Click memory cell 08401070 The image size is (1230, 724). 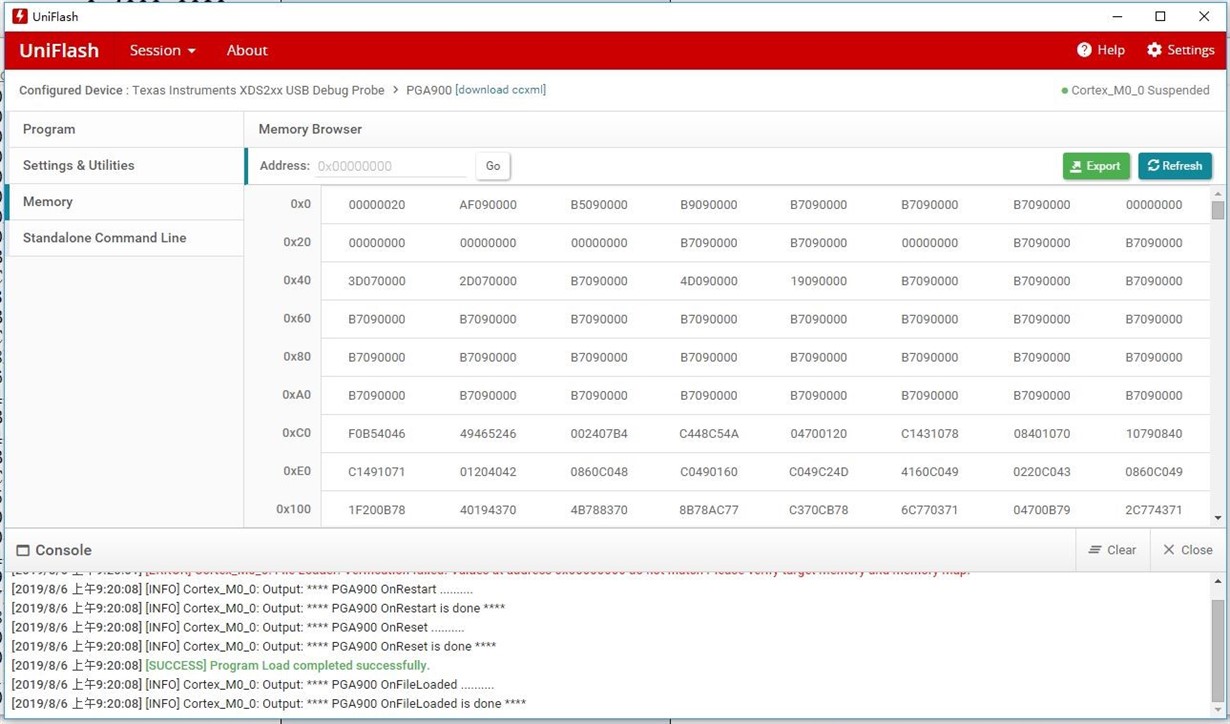[1041, 434]
